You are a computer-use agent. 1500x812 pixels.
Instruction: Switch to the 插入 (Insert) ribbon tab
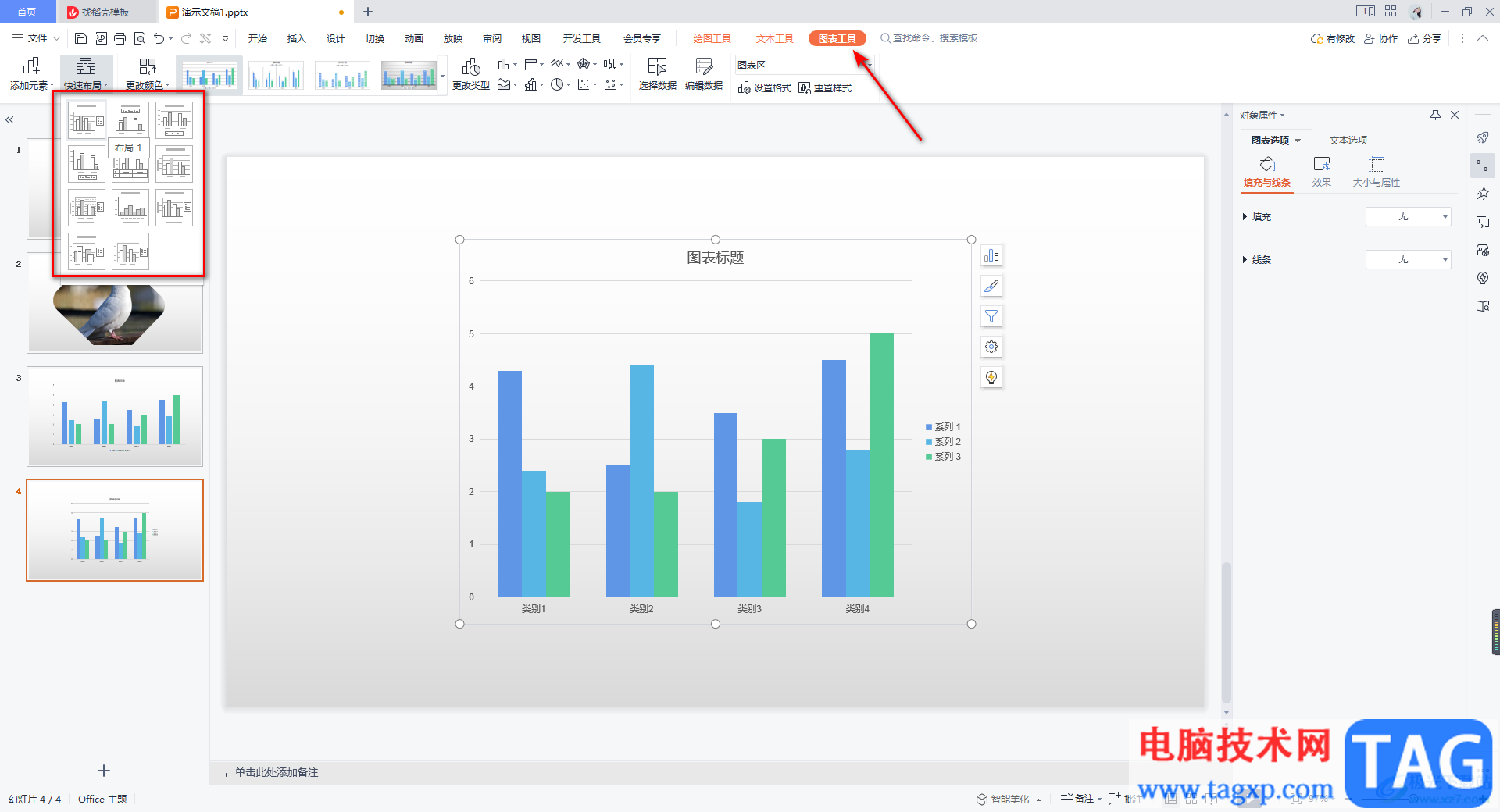point(297,38)
